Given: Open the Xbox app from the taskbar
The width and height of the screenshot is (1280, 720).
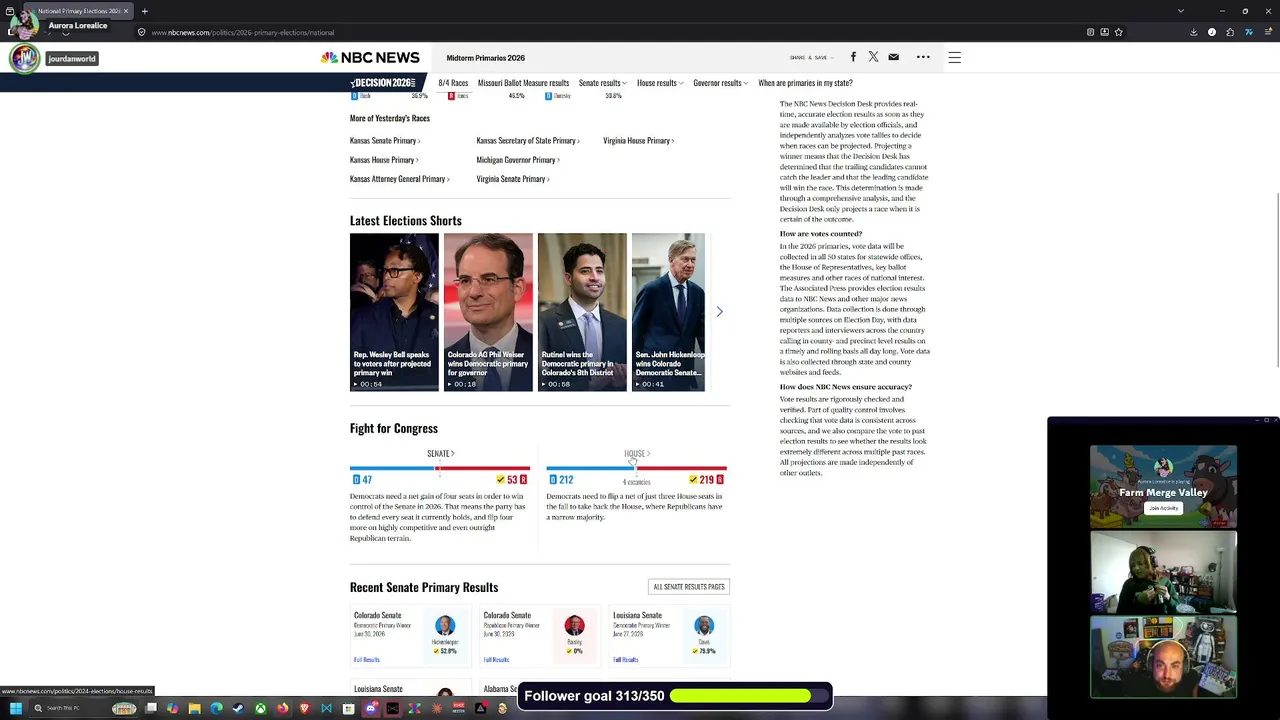Looking at the screenshot, I should [260, 709].
